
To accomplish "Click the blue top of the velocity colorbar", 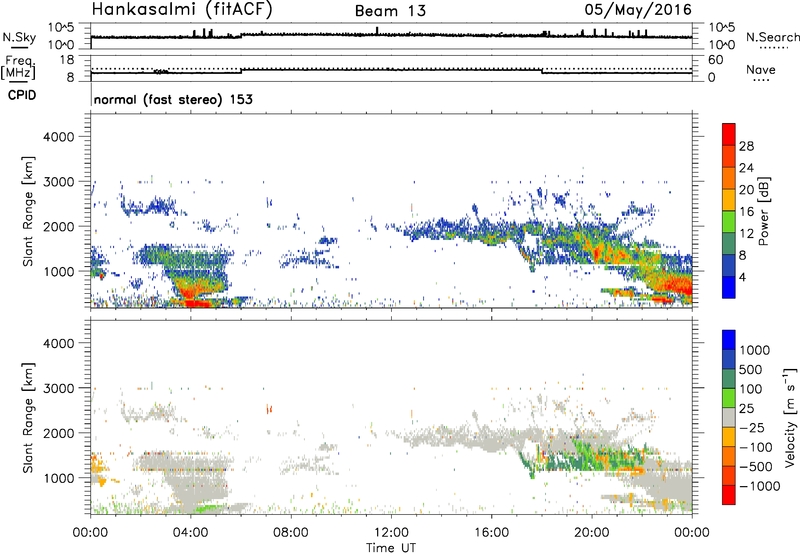I will point(729,339).
